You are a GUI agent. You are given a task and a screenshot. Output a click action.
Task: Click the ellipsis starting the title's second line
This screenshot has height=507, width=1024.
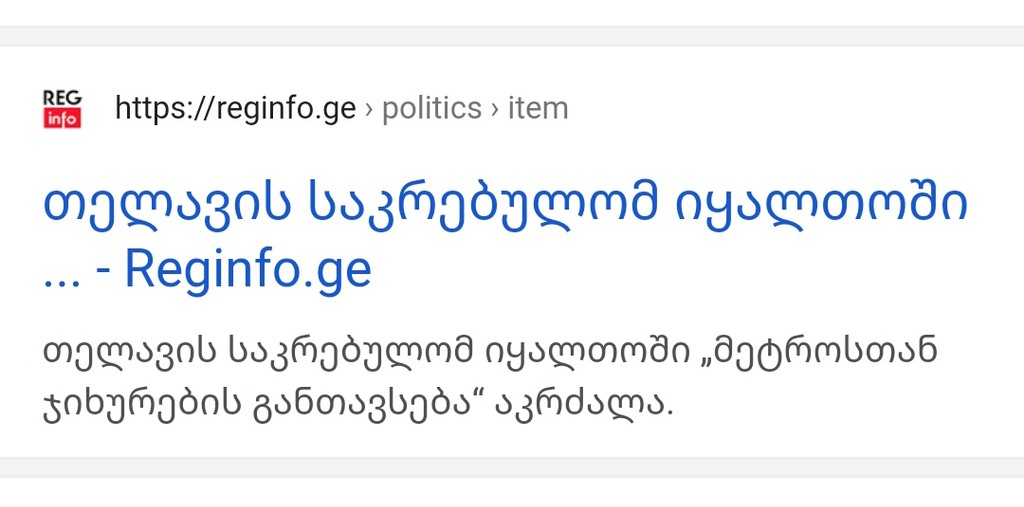(61, 282)
